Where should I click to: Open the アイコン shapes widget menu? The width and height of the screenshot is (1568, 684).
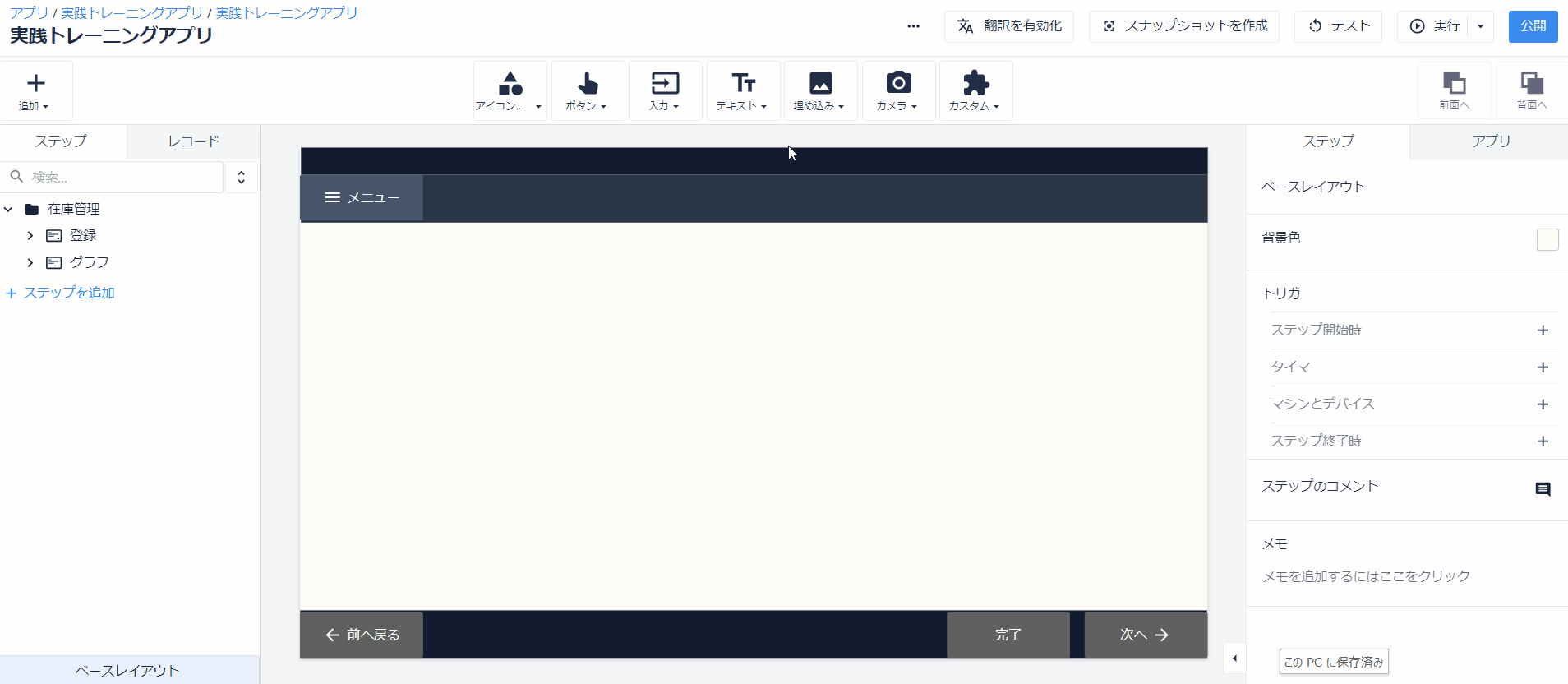pyautogui.click(x=510, y=90)
